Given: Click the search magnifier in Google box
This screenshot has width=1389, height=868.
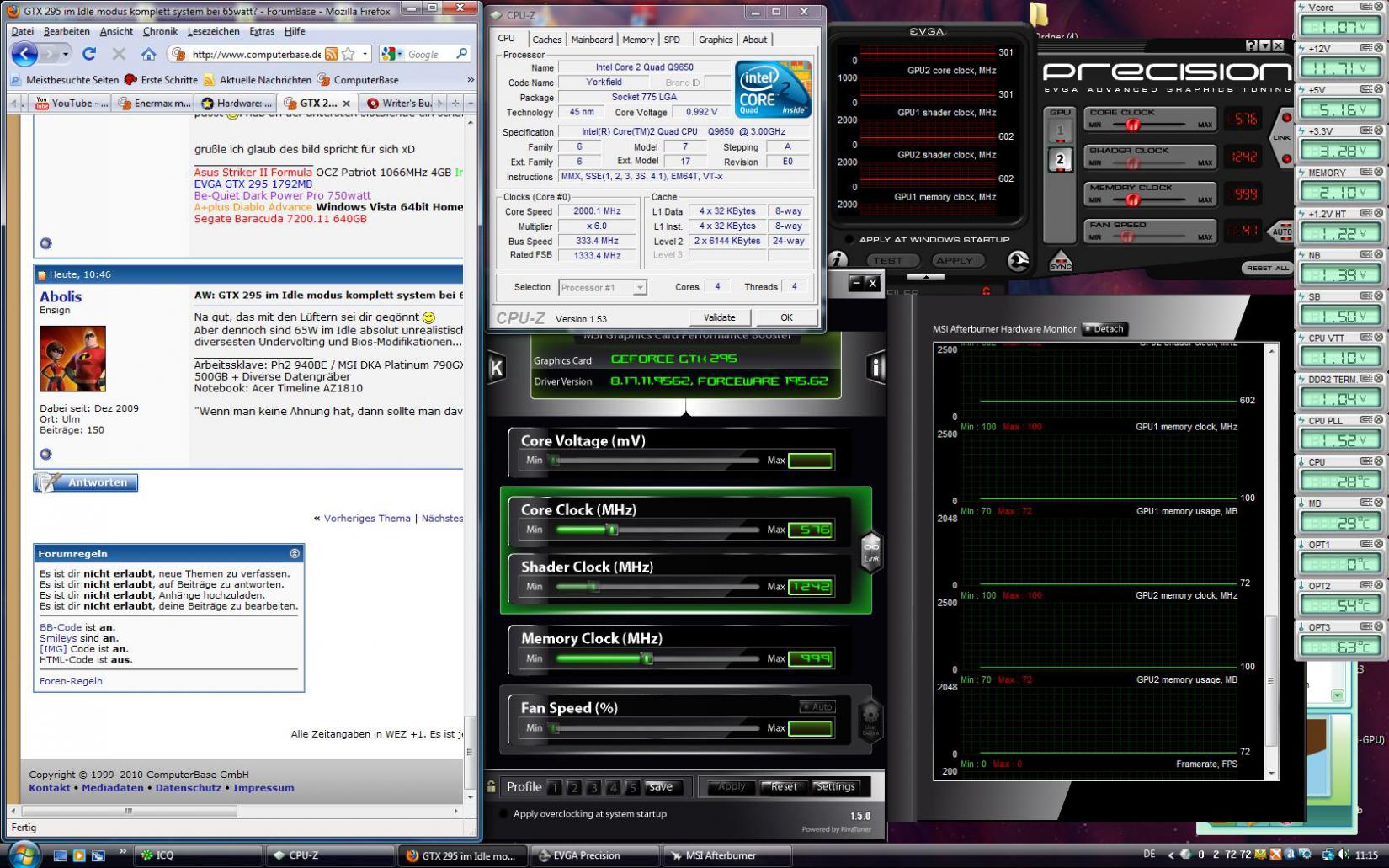Looking at the screenshot, I should (461, 54).
